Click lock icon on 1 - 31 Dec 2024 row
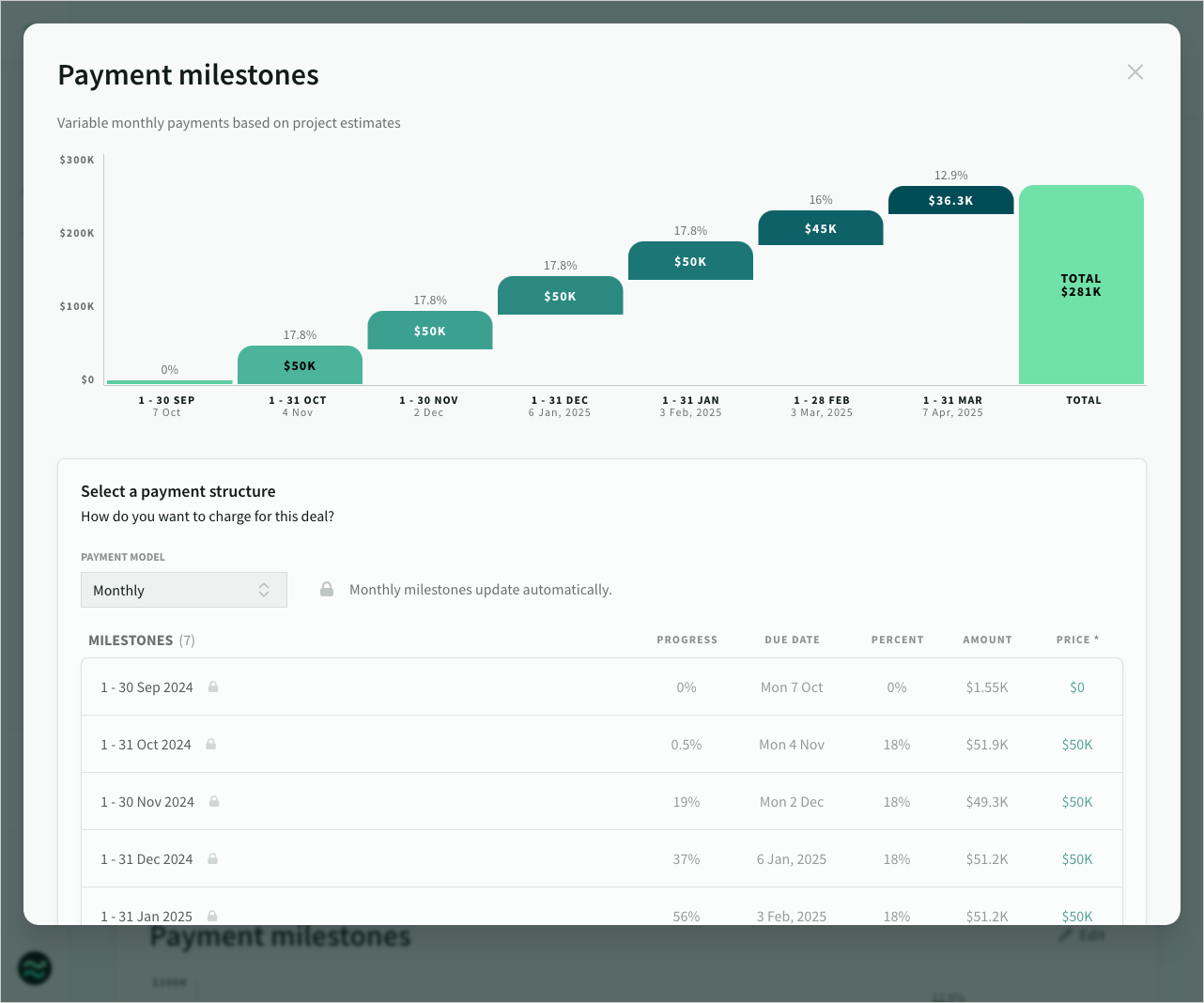Screen dimensions: 1204x1003 (x=213, y=858)
